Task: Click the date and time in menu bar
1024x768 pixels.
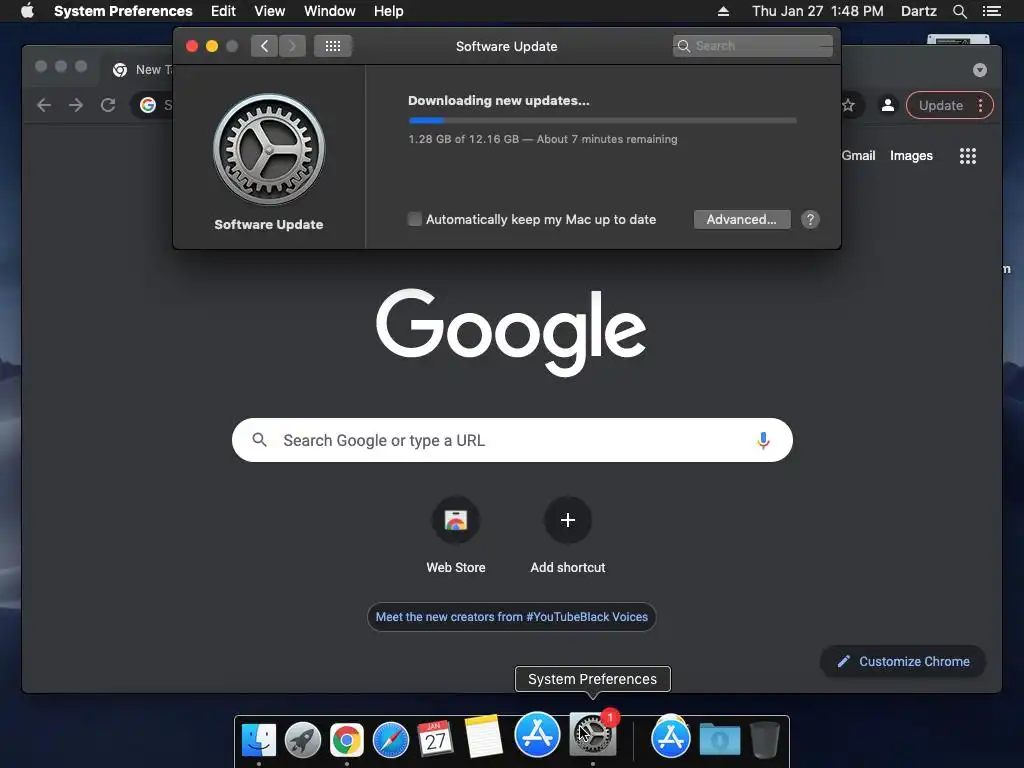Action: click(x=817, y=11)
